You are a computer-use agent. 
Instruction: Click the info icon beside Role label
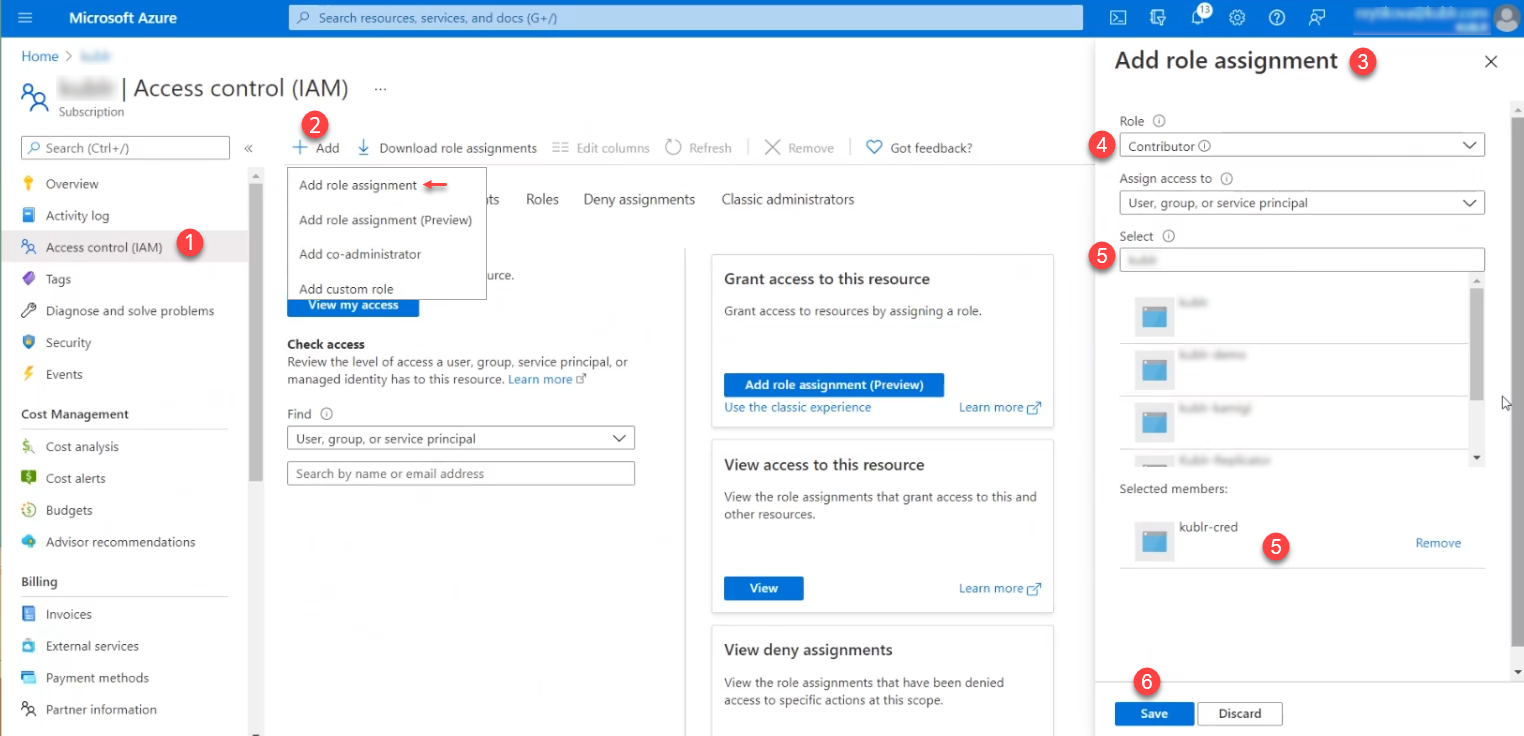1160,121
